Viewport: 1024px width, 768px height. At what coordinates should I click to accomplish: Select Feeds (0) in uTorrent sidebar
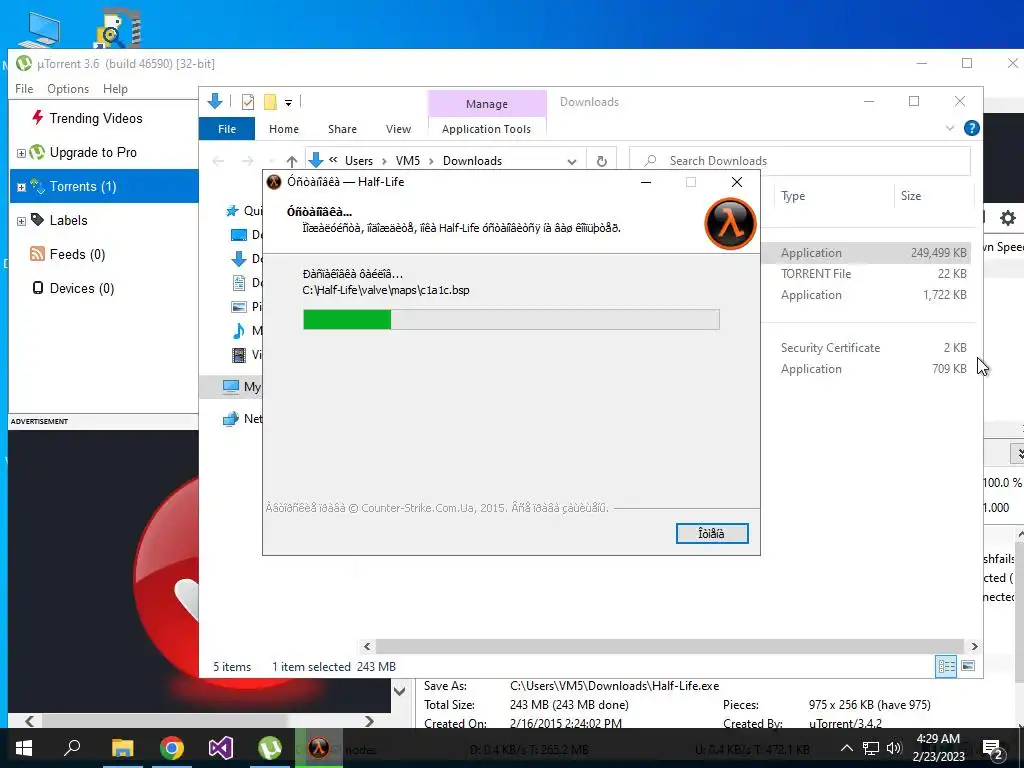77,254
